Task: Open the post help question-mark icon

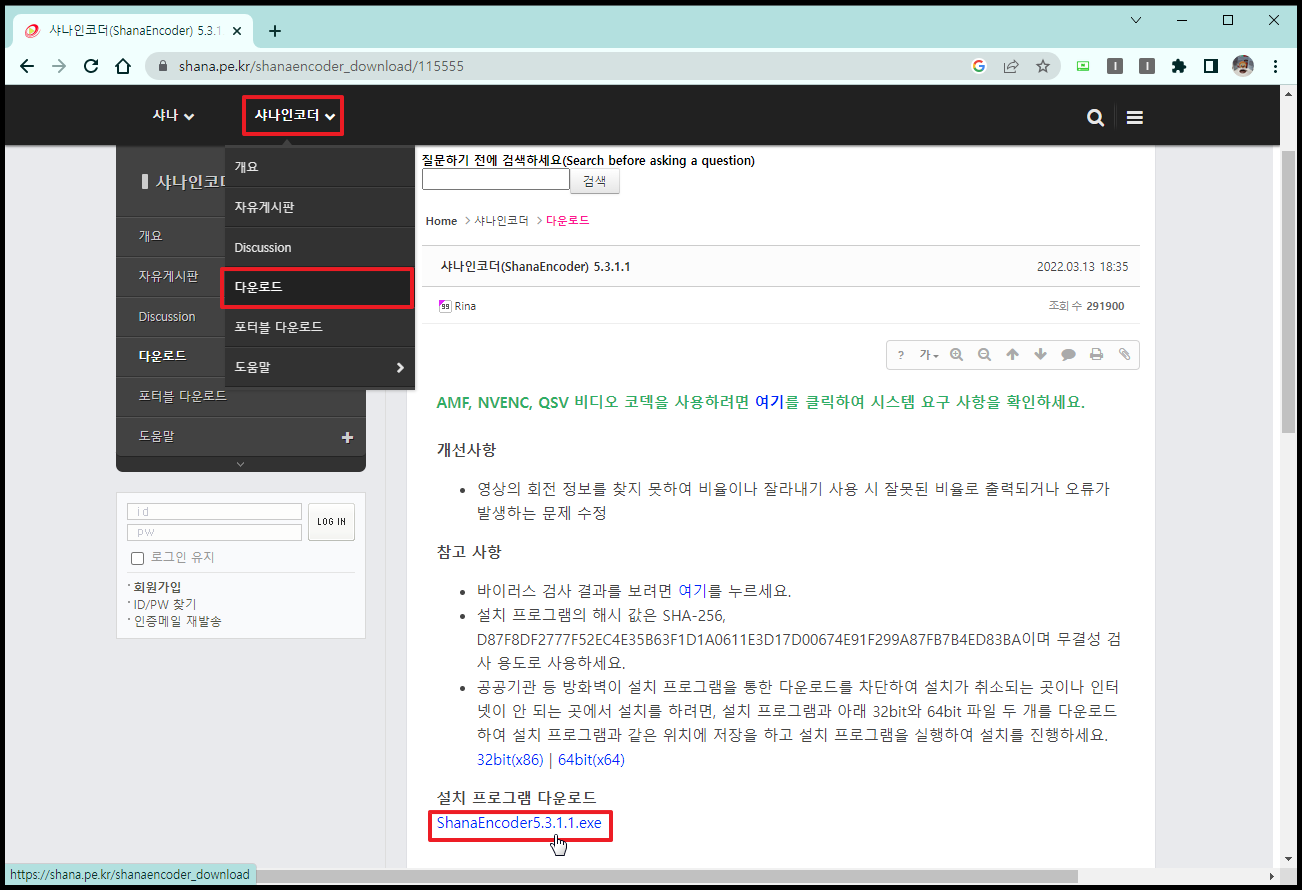Action: [x=900, y=355]
